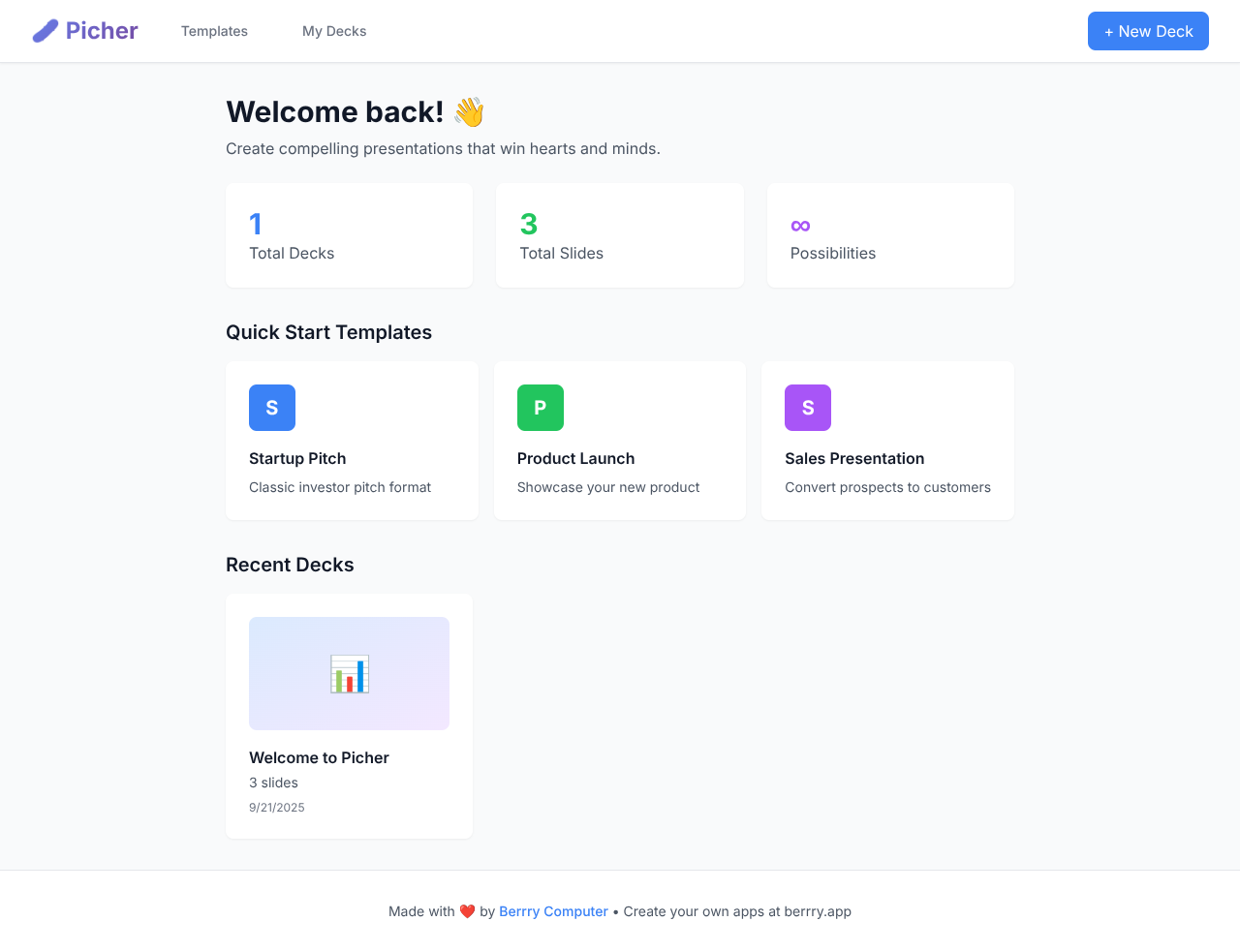Screen dimensions: 1240x952
Task: Click the purple infinity symbol
Action: 800,226
